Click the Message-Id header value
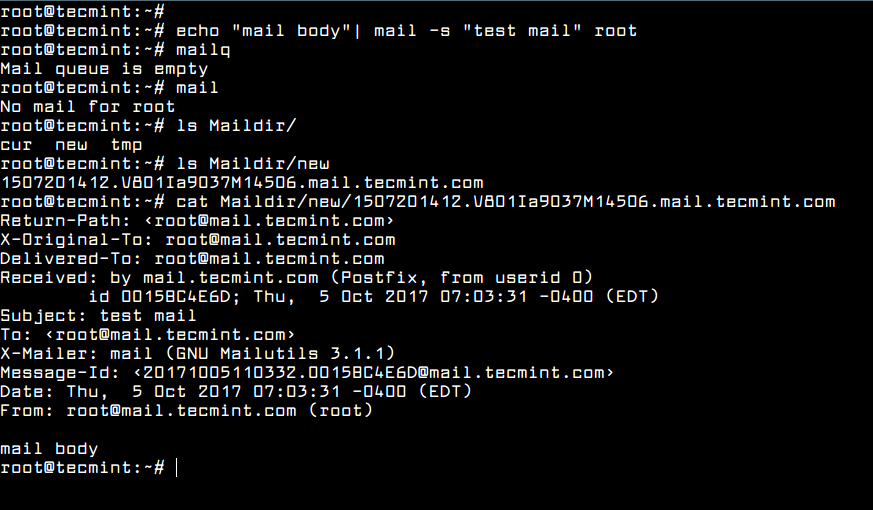Image resolution: width=873 pixels, height=510 pixels. [x=374, y=372]
